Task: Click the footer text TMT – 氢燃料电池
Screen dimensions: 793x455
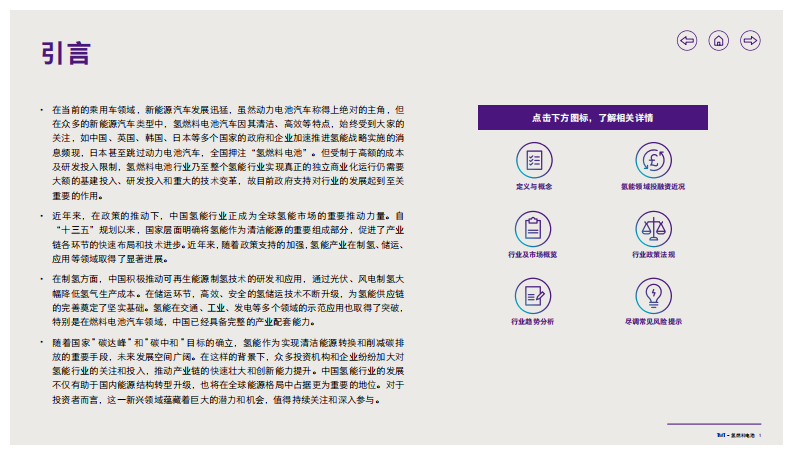Action: pyautogui.click(x=735, y=435)
